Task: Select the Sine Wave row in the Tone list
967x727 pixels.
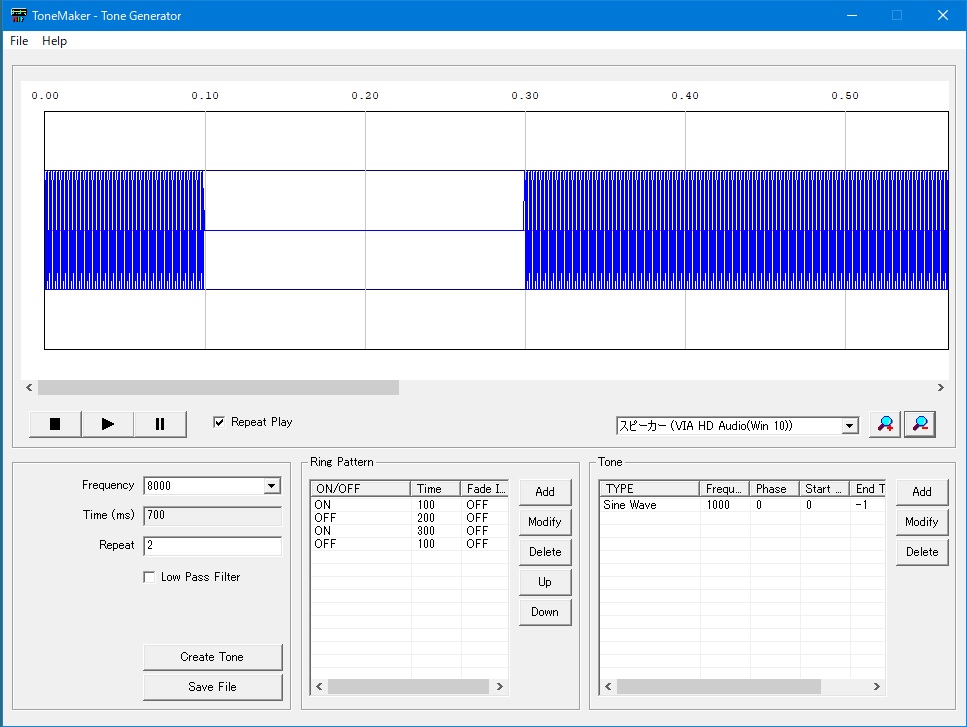Action: click(743, 504)
